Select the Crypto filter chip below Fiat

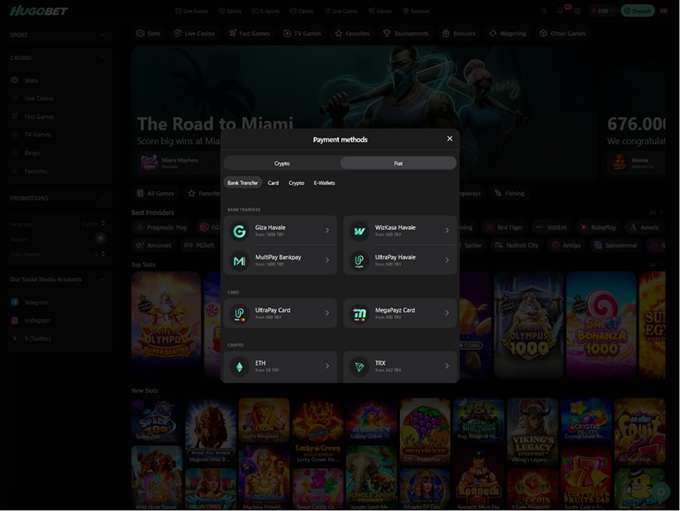(x=296, y=183)
